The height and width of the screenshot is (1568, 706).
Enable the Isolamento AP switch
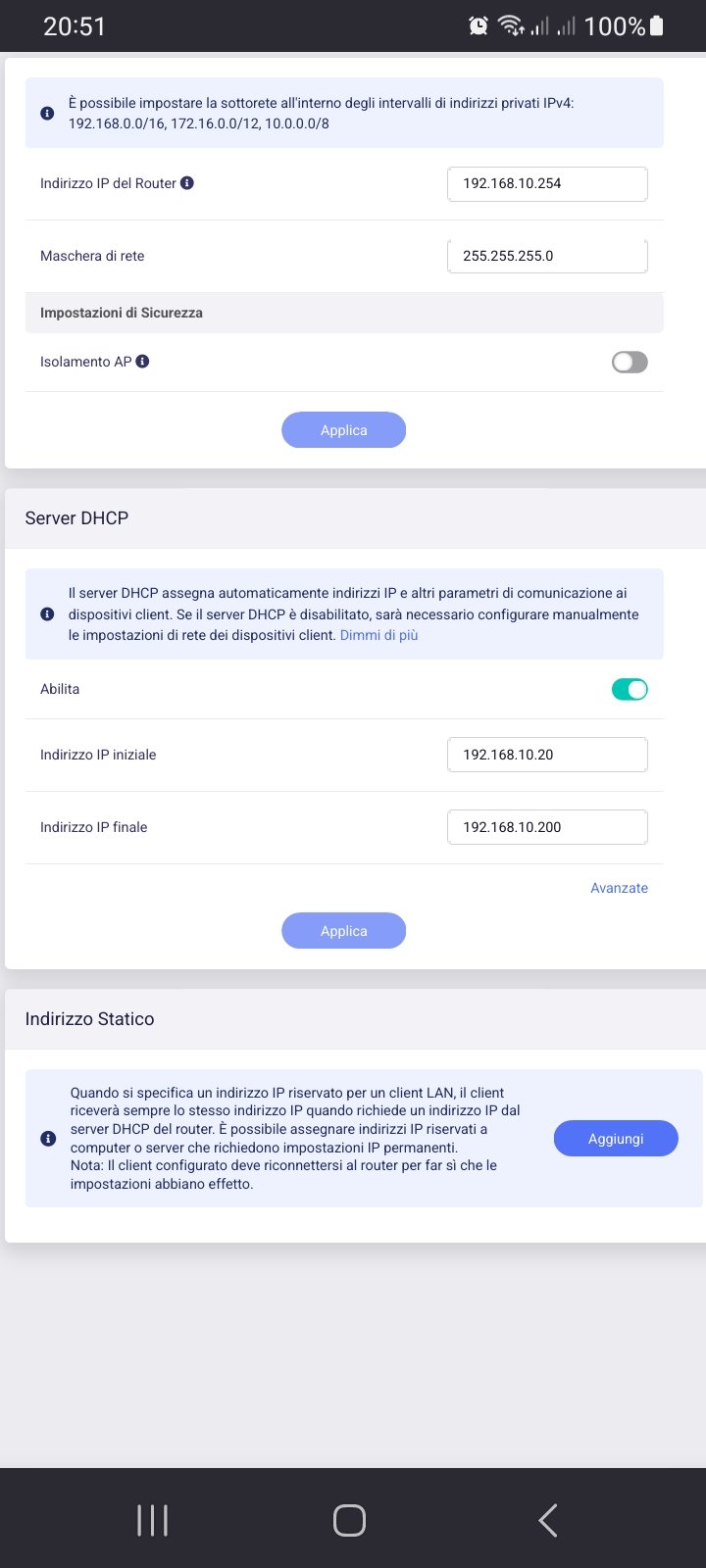pos(630,363)
